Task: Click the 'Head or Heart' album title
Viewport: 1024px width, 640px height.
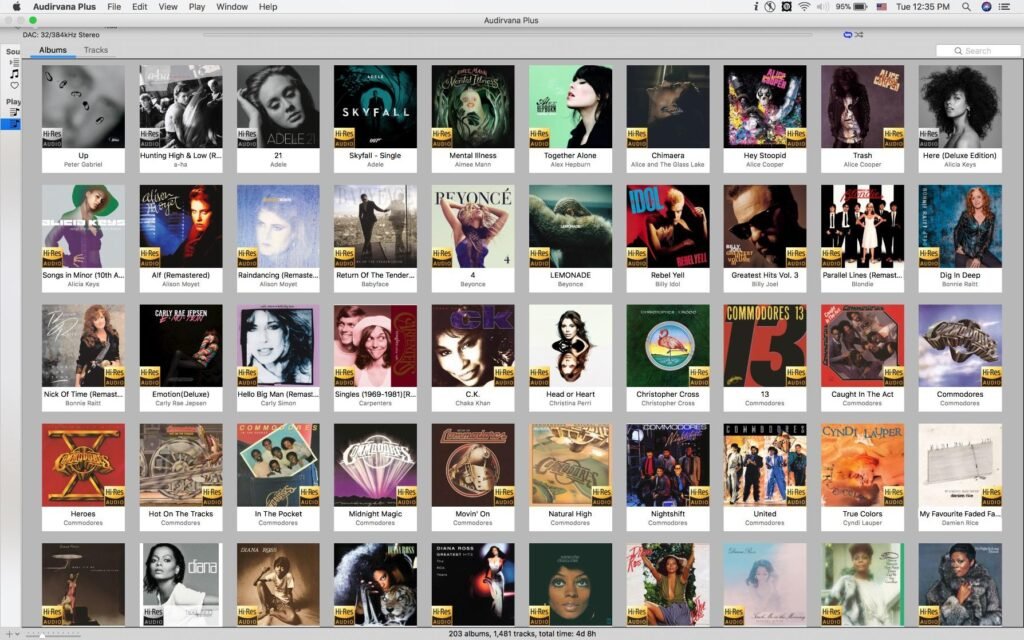Action: tap(570, 394)
